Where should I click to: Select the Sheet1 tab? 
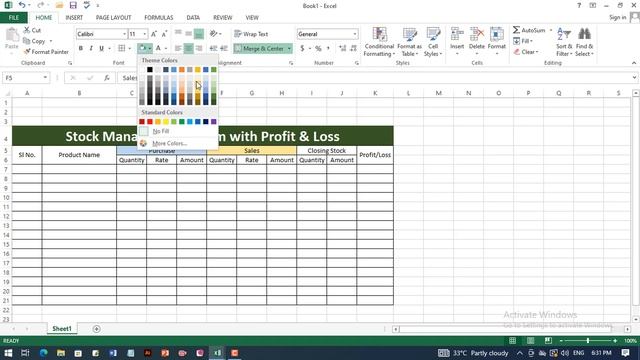click(x=62, y=329)
